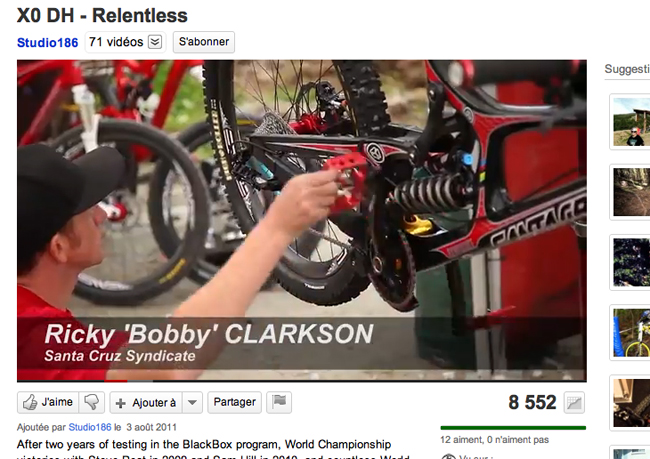Open first suggested video with wooden structure

[631, 121]
